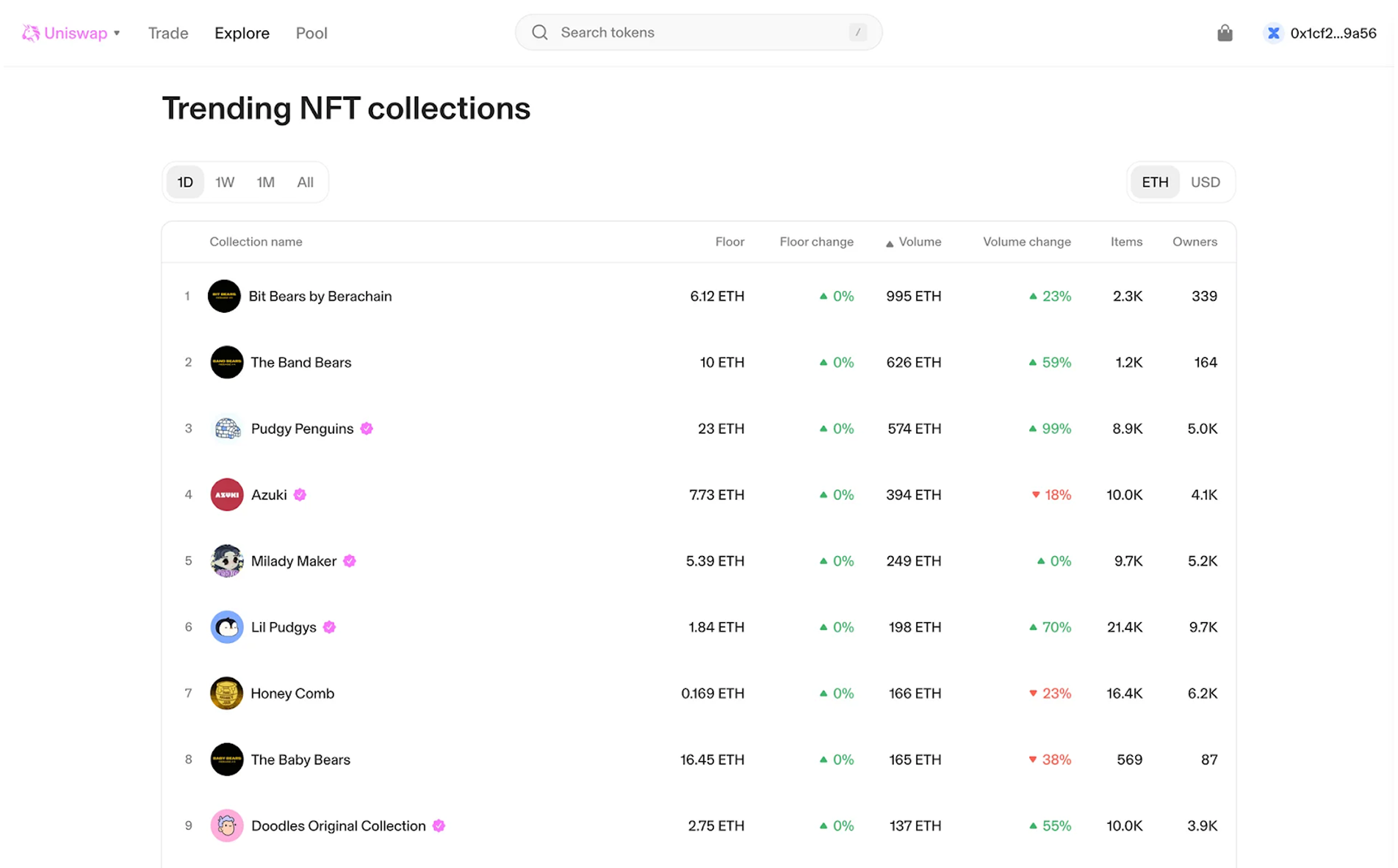Sort by Owners column
The image size is (1398, 868).
1195,242
